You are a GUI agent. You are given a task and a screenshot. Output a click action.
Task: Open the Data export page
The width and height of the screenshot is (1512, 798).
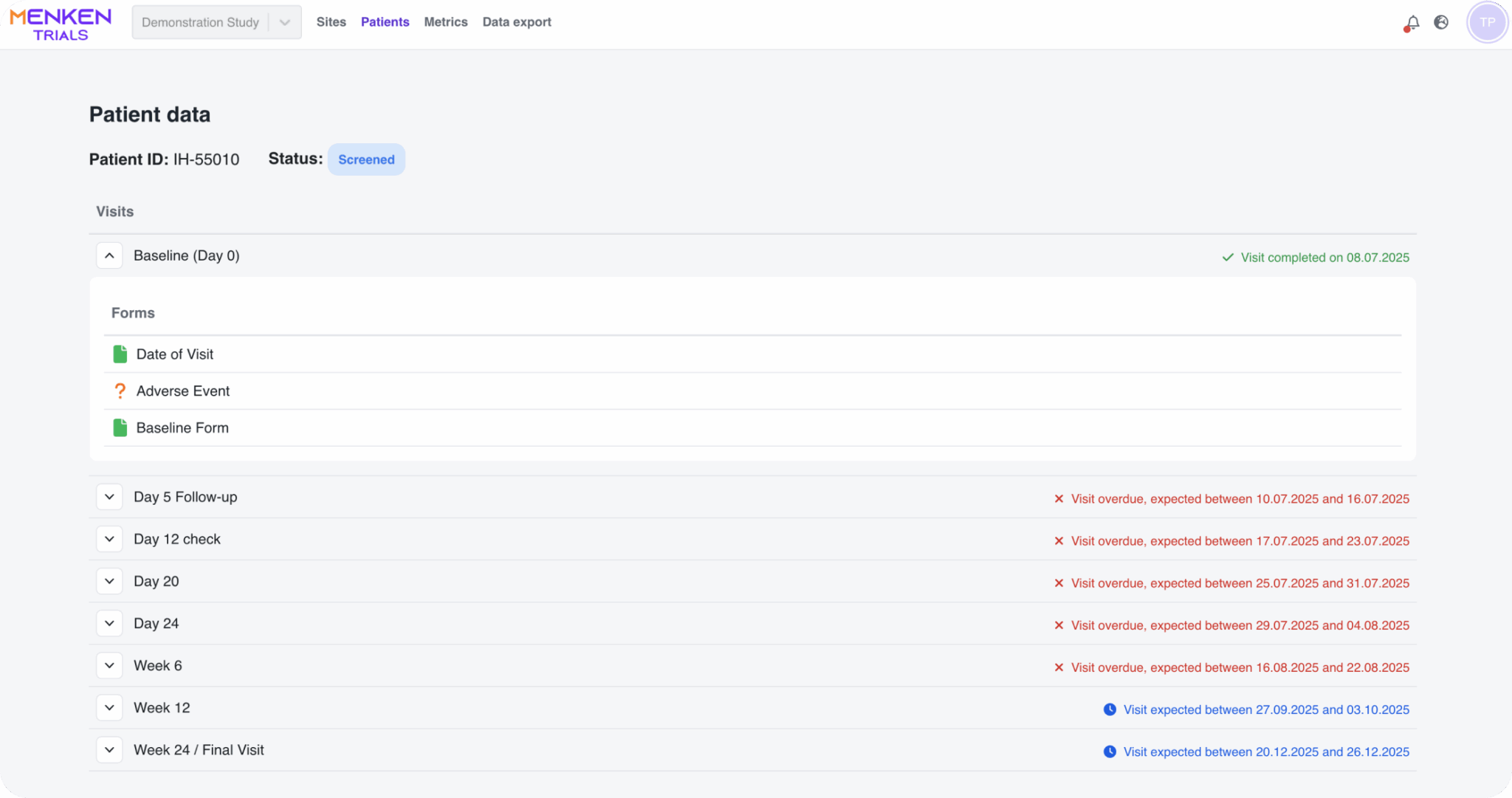click(x=516, y=22)
